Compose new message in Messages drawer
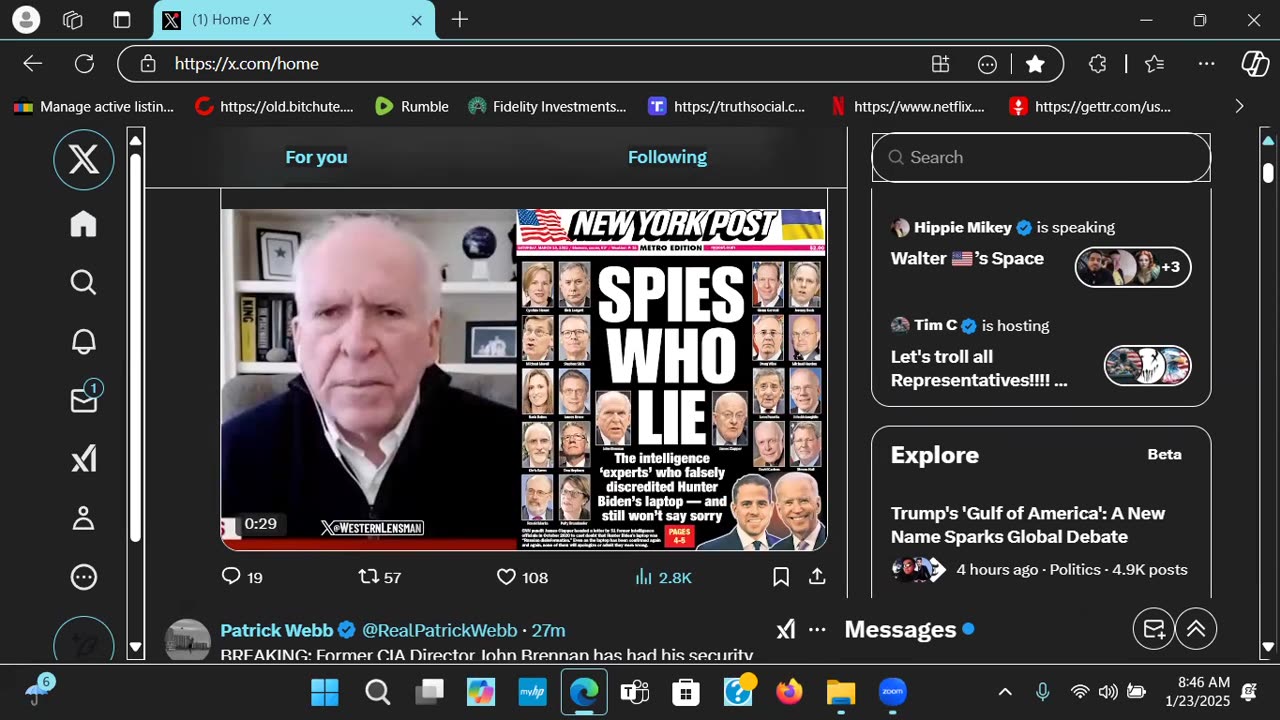This screenshot has width=1280, height=720. pyautogui.click(x=1154, y=629)
